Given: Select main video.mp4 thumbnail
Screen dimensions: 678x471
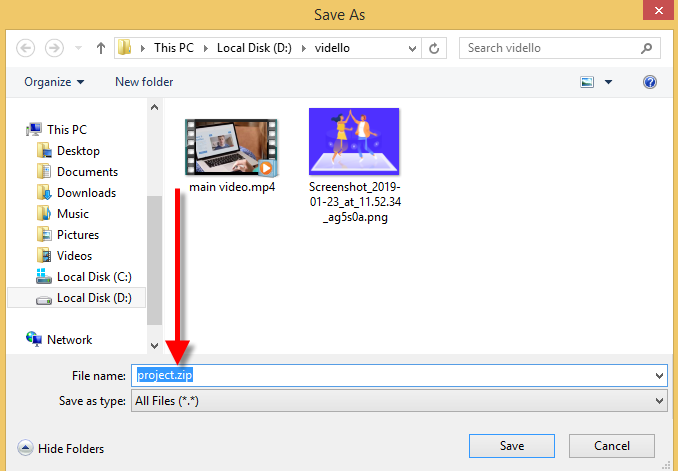Looking at the screenshot, I should click(x=231, y=147).
